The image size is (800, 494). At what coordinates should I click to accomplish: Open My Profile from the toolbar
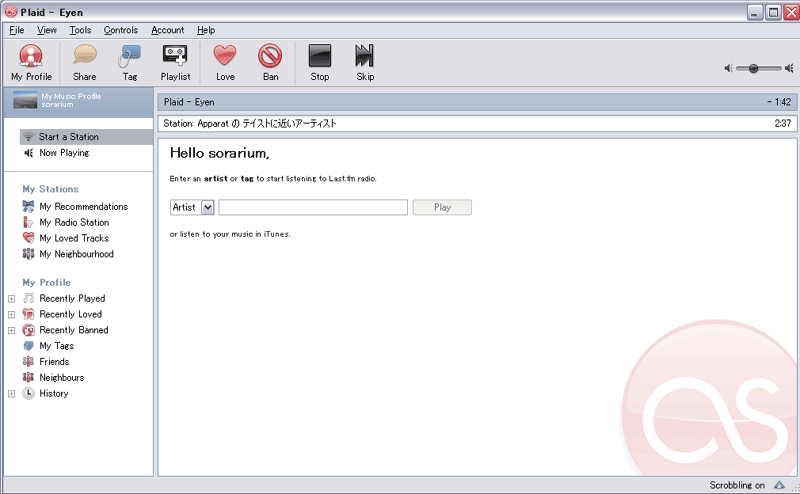click(31, 63)
